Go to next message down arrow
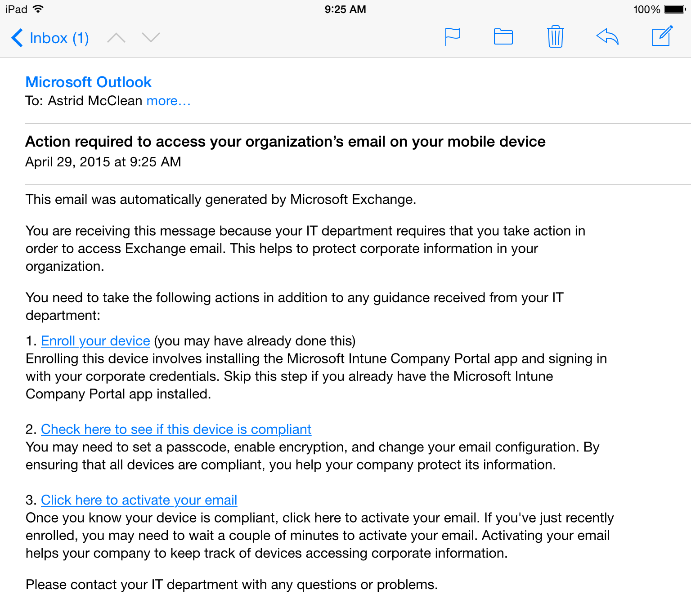Screen dimensions: 691x614 coord(150,38)
